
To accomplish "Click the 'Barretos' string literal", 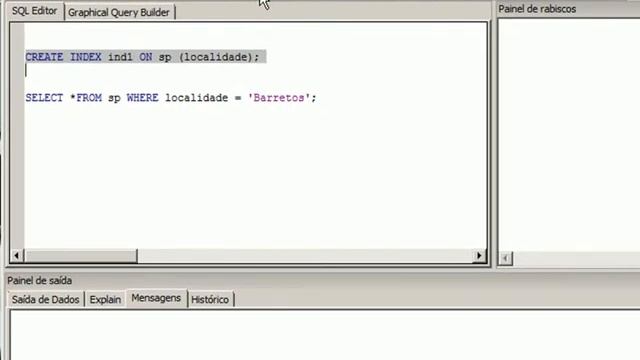I will tap(279, 98).
